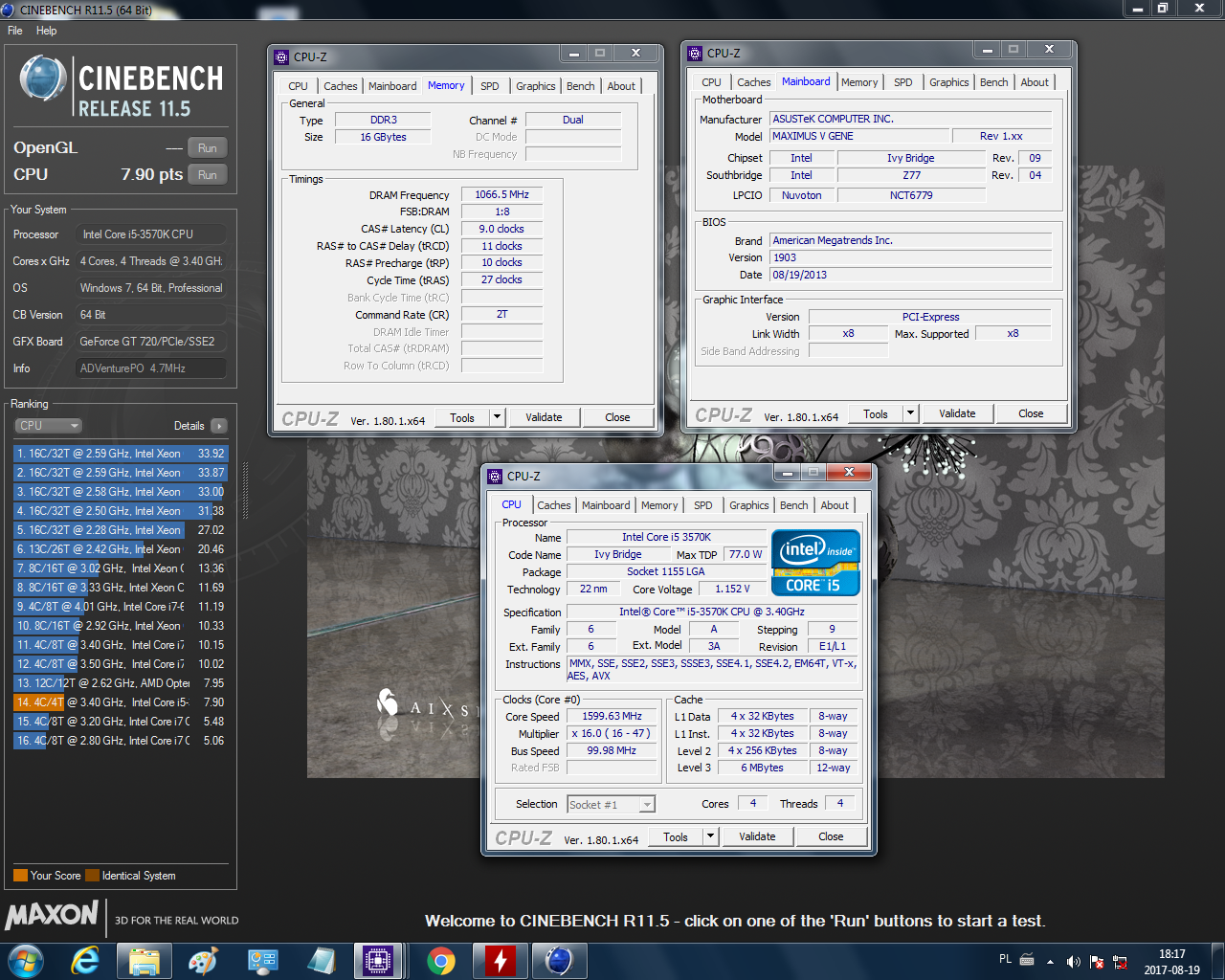
Task: Click CPU-Z title icon in CPU window
Action: click(495, 476)
